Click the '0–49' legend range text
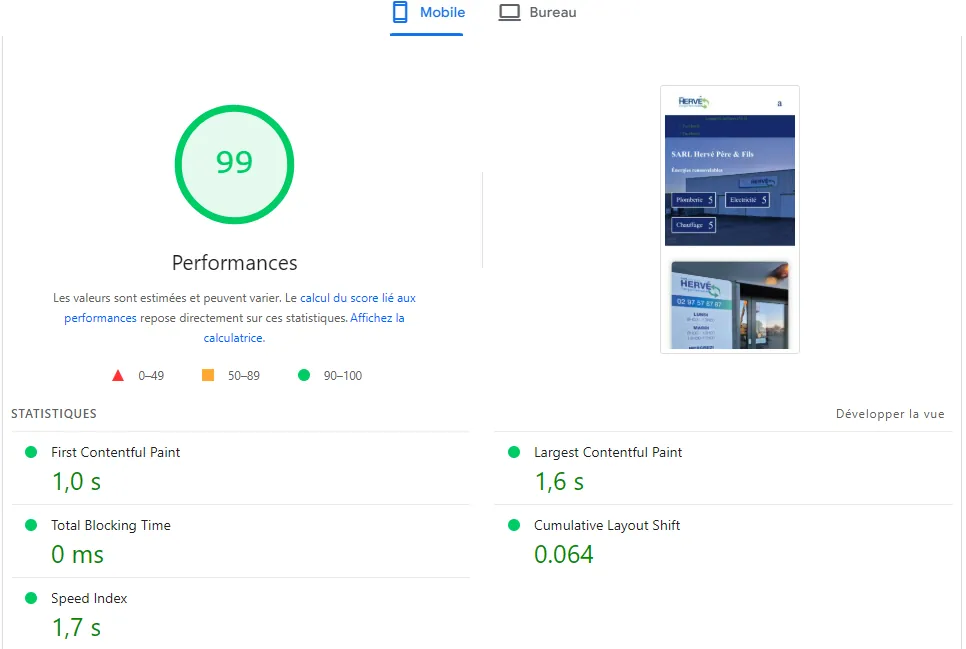The image size is (966, 649). pos(151,375)
